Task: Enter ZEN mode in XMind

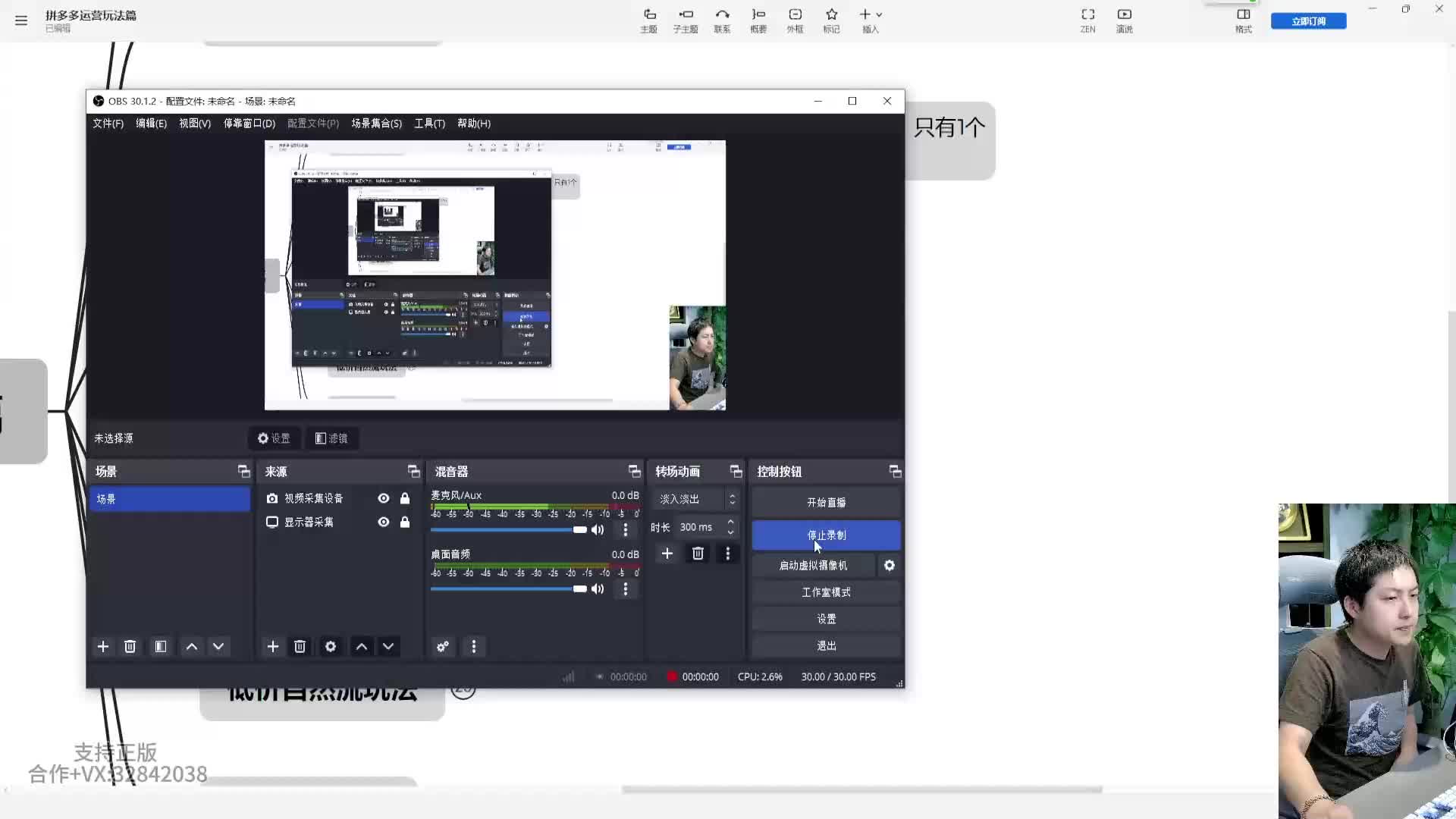Action: click(1088, 20)
